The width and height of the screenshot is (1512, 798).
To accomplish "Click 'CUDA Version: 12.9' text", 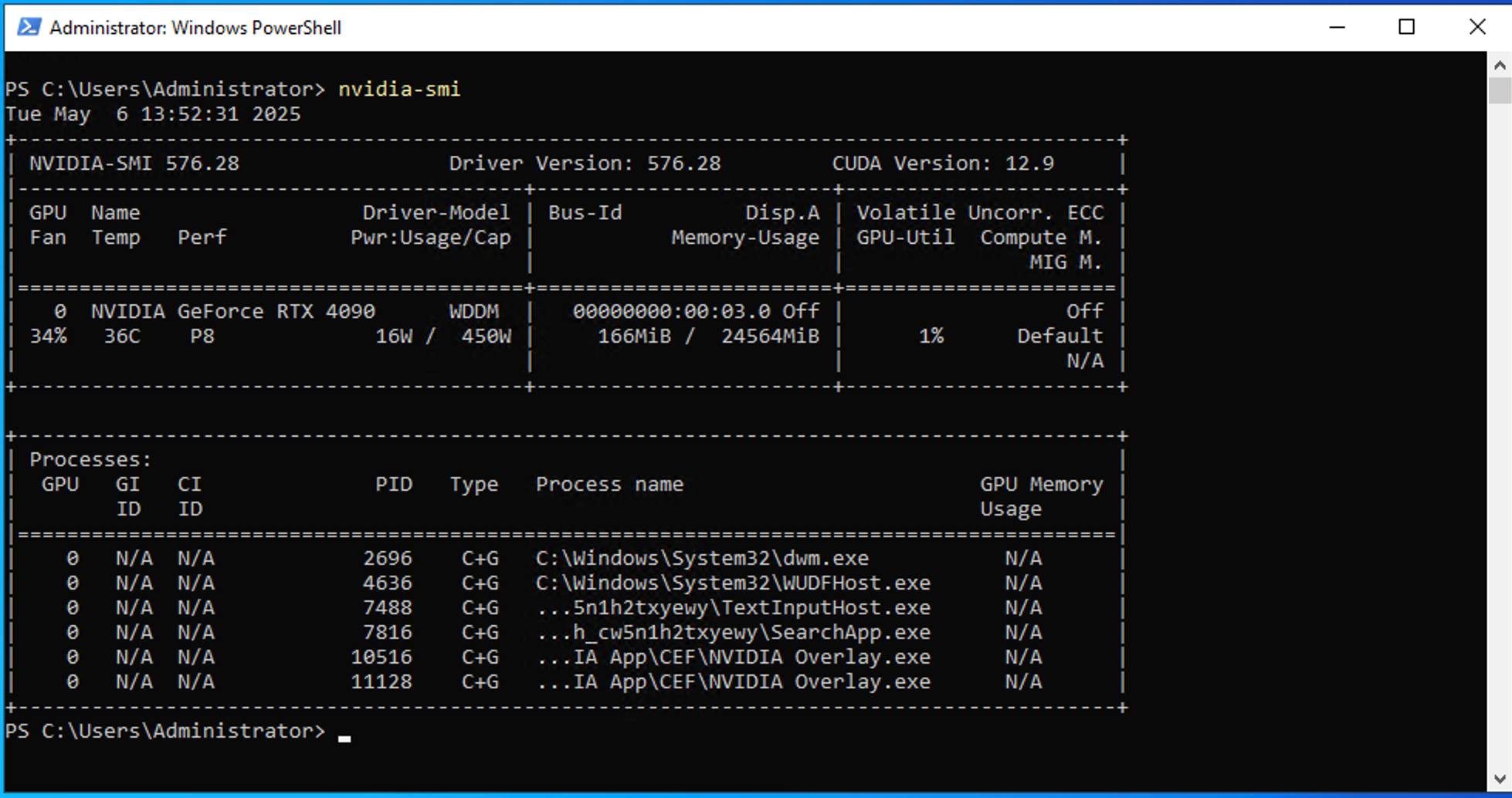I will pyautogui.click(x=943, y=164).
